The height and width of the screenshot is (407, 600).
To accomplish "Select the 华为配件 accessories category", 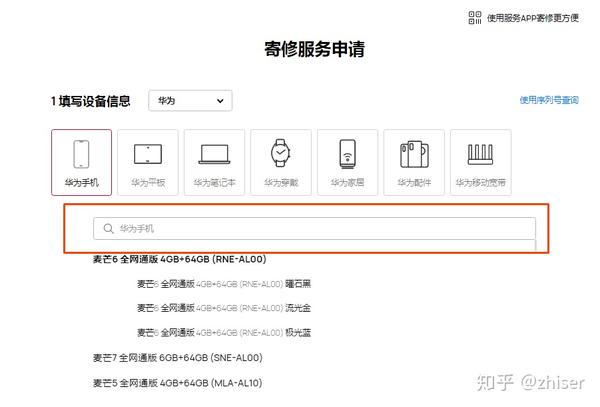I will (x=414, y=162).
